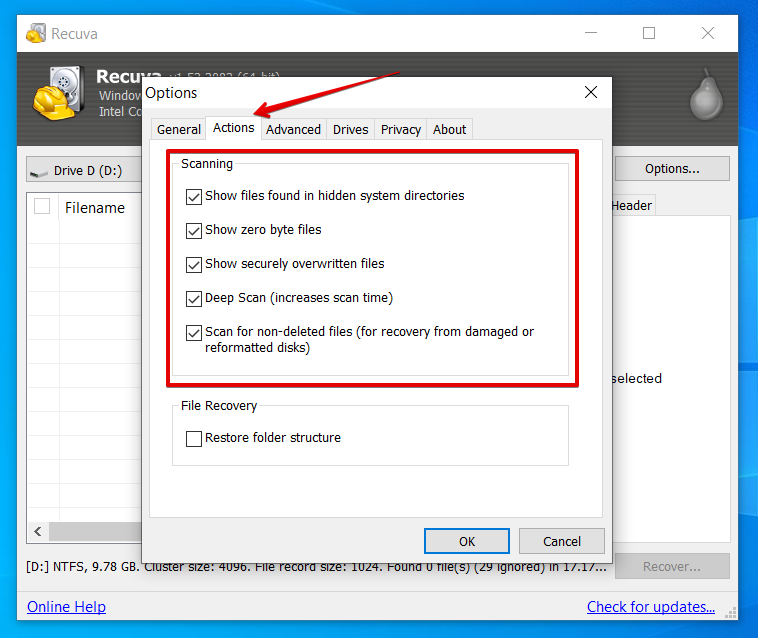Click Cancel in Options dialog
758x638 pixels.
point(562,541)
